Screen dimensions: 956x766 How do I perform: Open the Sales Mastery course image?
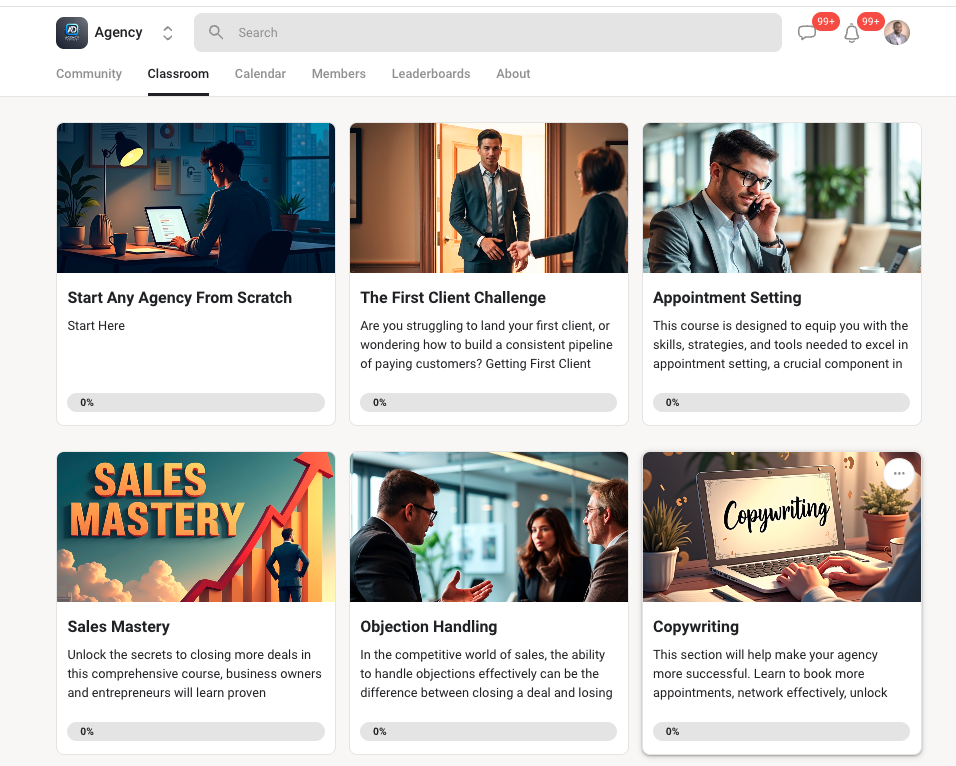[196, 527]
